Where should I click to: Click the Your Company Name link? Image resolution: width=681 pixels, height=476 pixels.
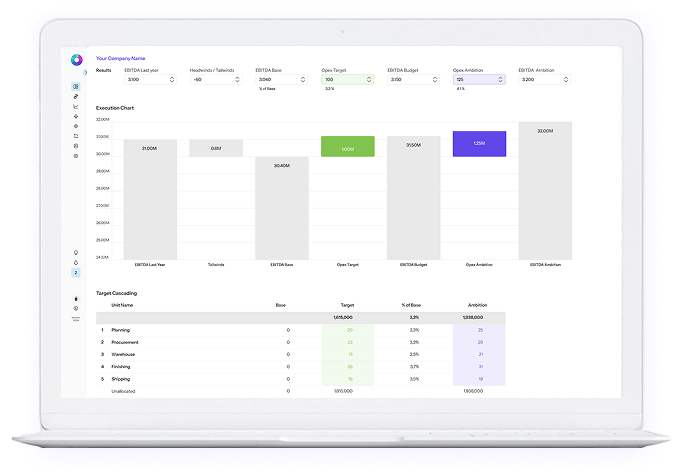(x=120, y=59)
